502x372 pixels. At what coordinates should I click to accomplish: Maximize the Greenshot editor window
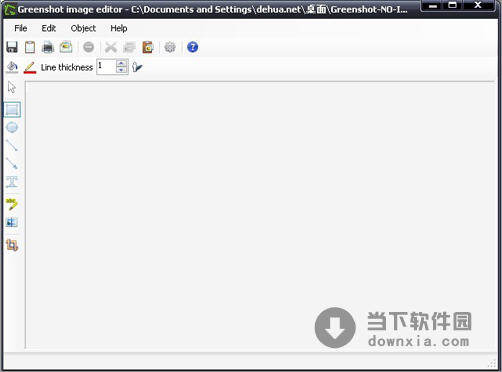pos(453,6)
